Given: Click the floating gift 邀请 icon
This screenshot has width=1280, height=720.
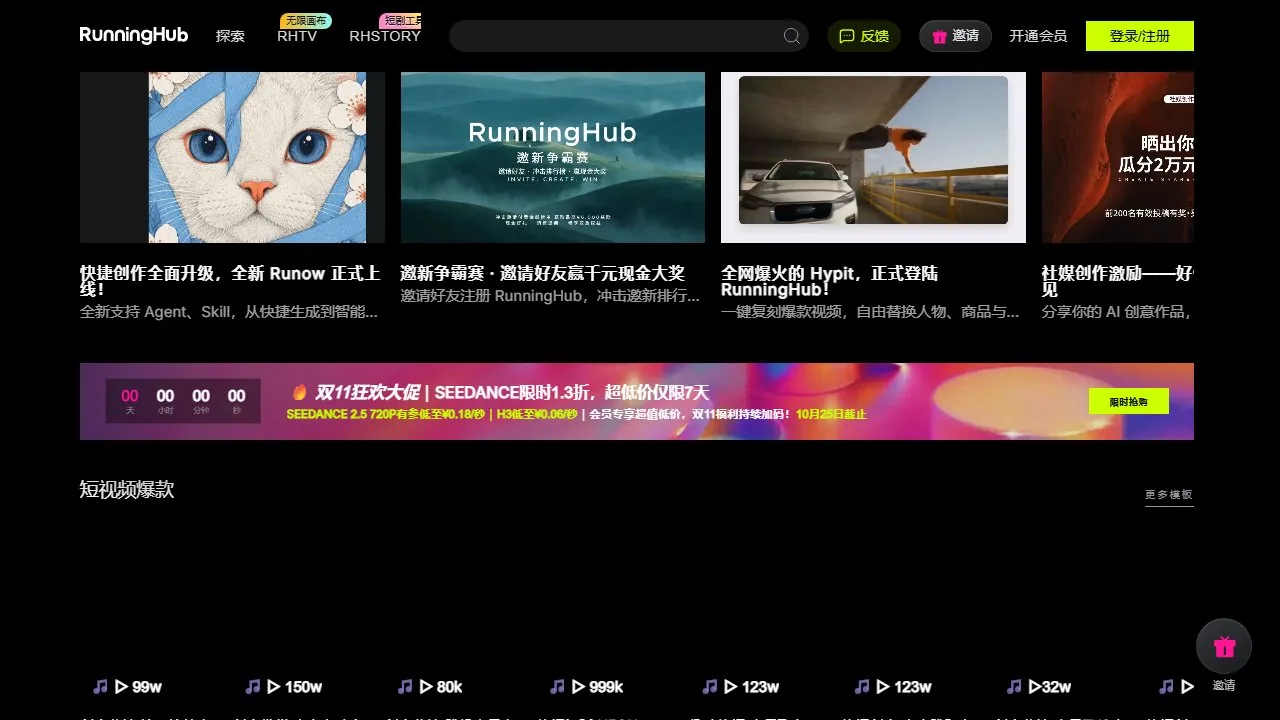Looking at the screenshot, I should tap(1224, 646).
